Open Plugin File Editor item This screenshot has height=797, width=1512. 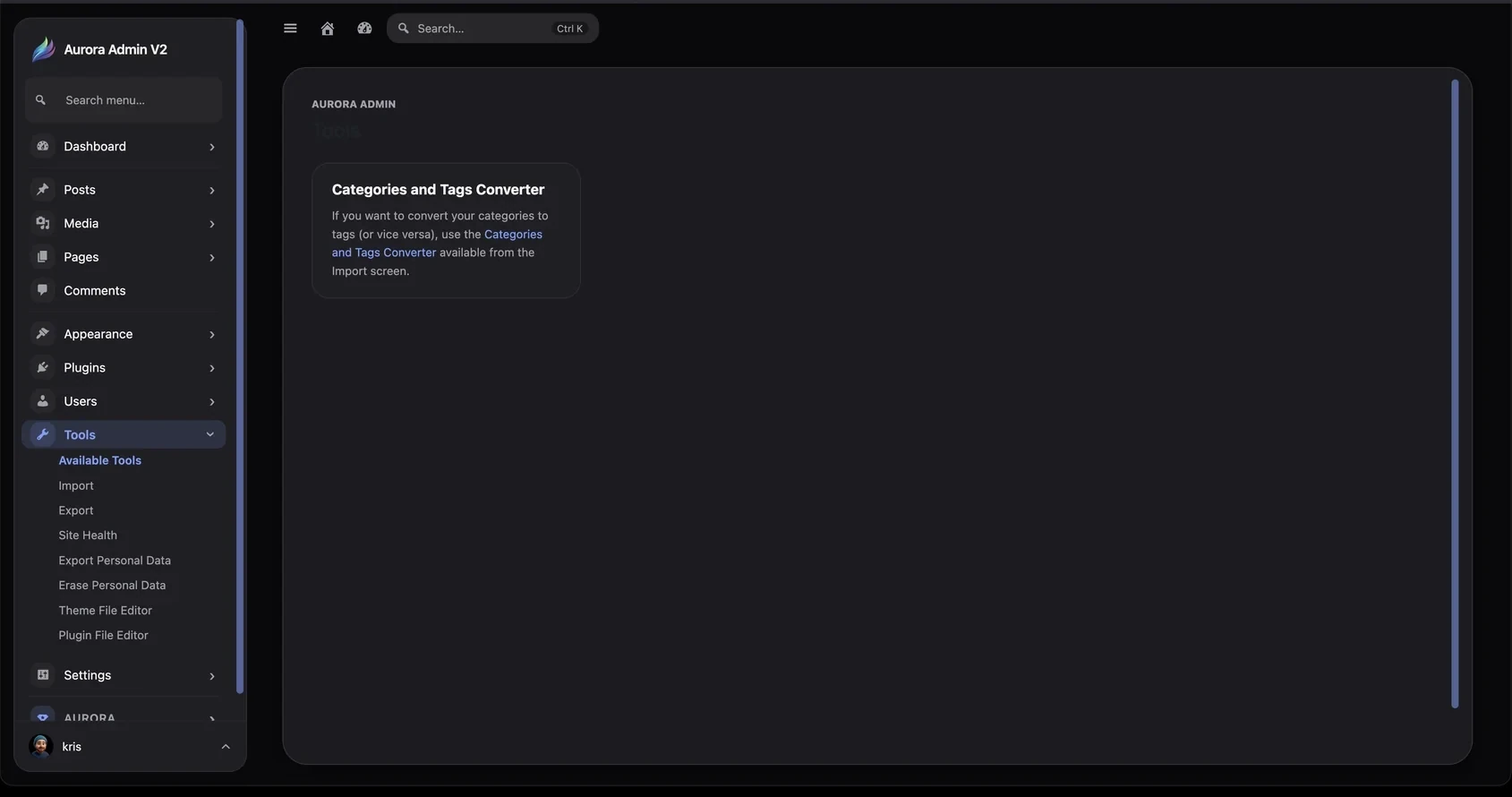(x=104, y=636)
